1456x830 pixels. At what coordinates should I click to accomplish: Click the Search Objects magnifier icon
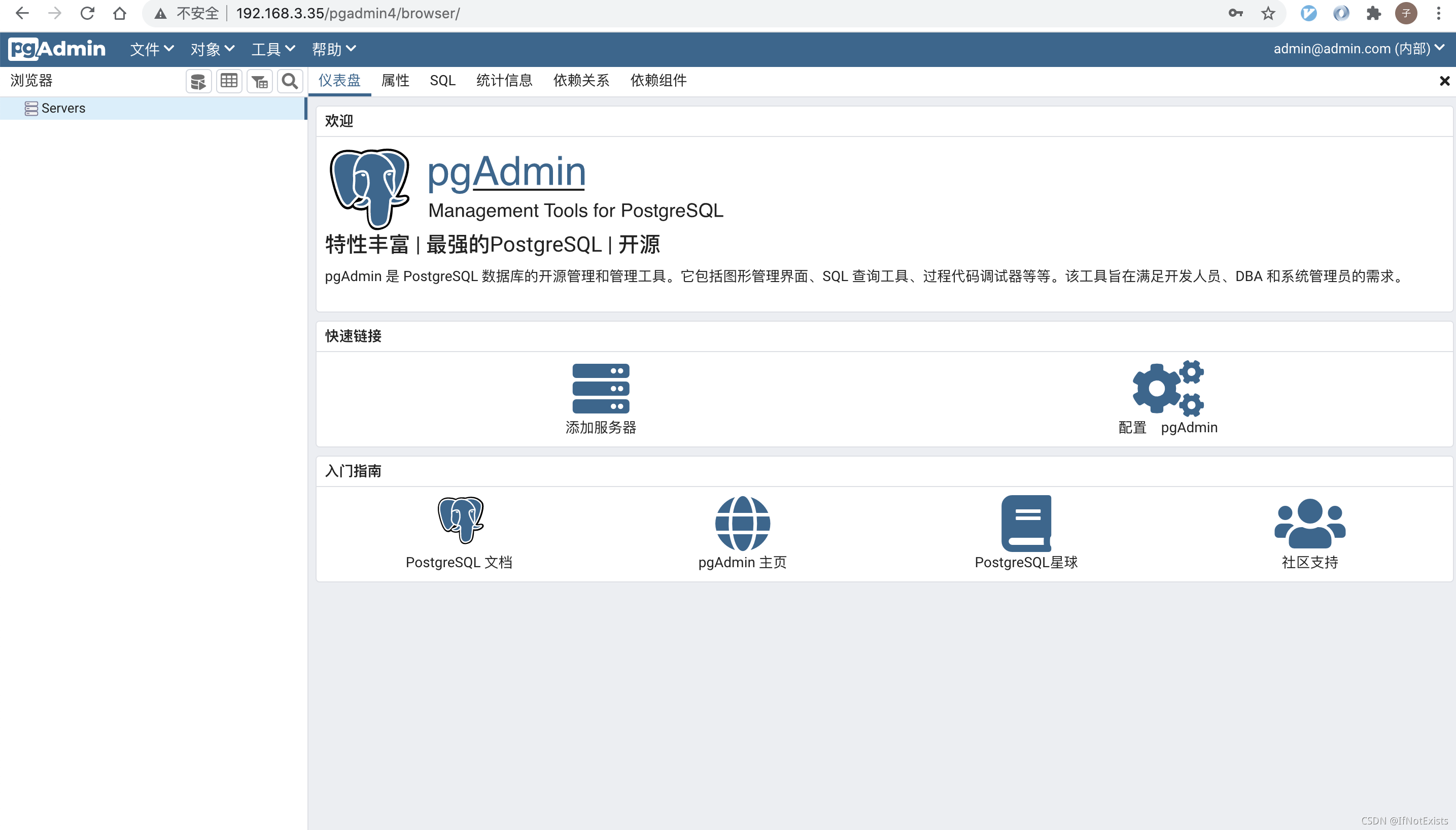pyautogui.click(x=290, y=82)
